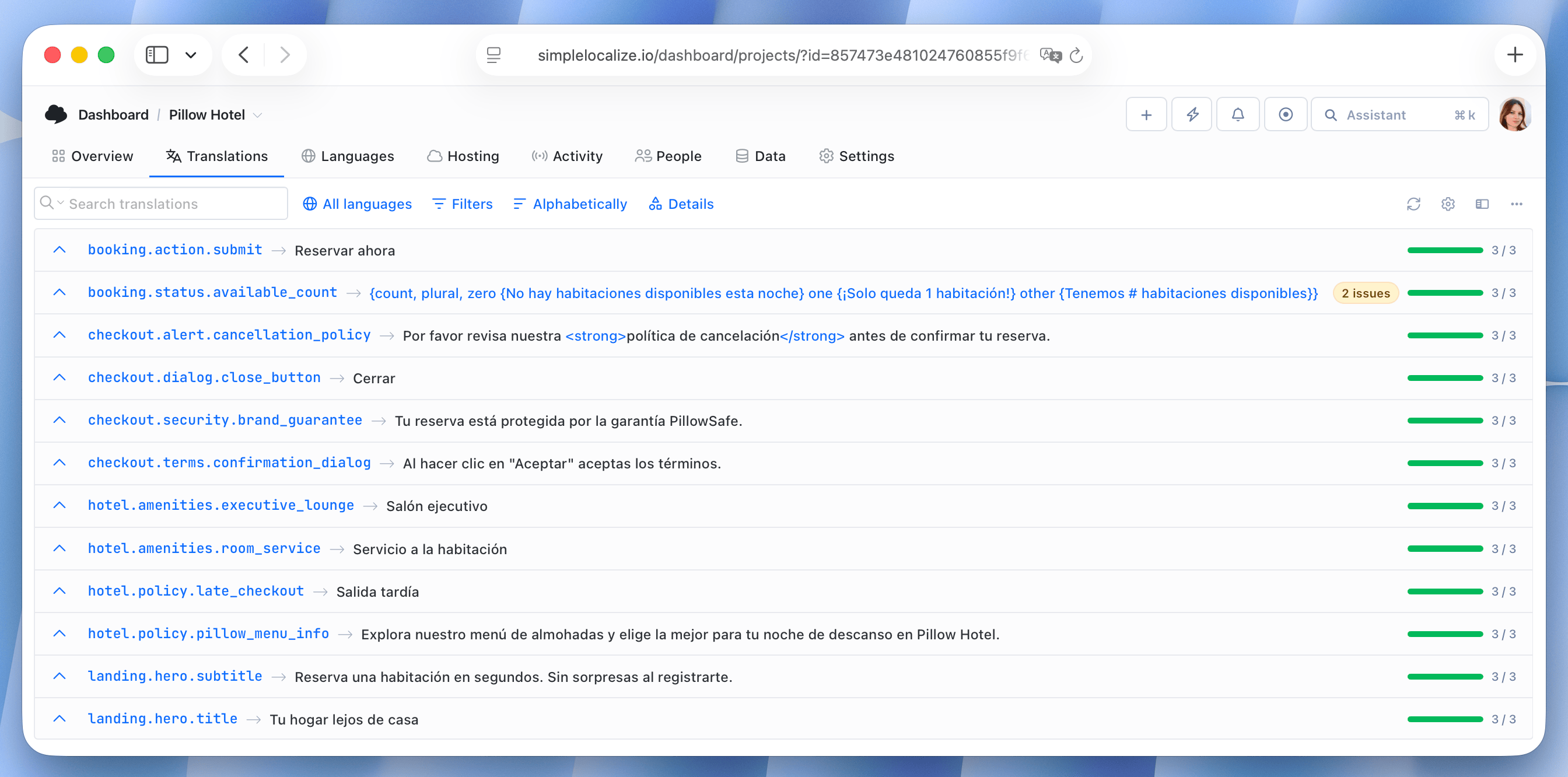1568x777 pixels.
Task: Collapse the landing.hero.title row
Action: click(x=59, y=719)
